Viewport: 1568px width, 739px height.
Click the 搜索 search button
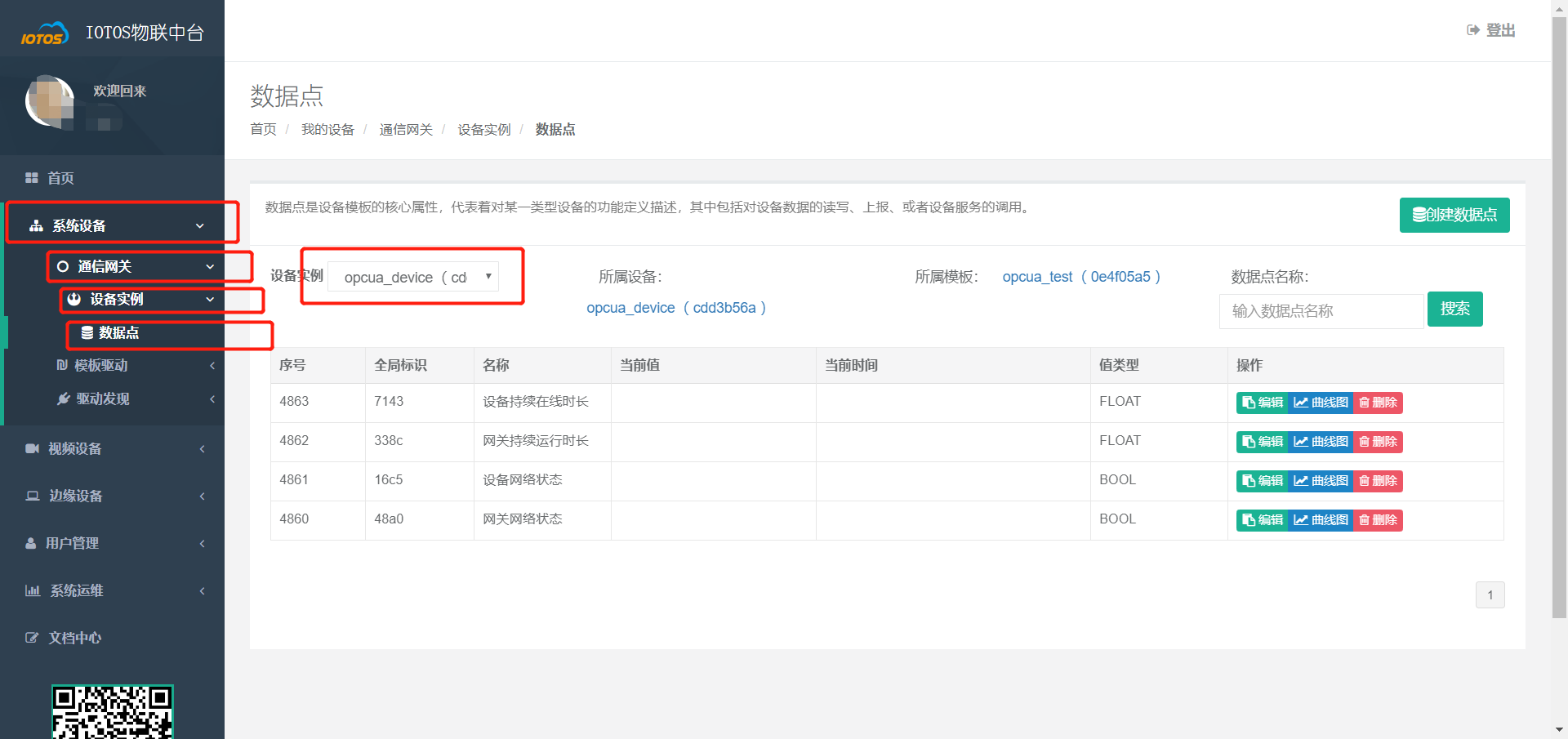click(x=1454, y=309)
